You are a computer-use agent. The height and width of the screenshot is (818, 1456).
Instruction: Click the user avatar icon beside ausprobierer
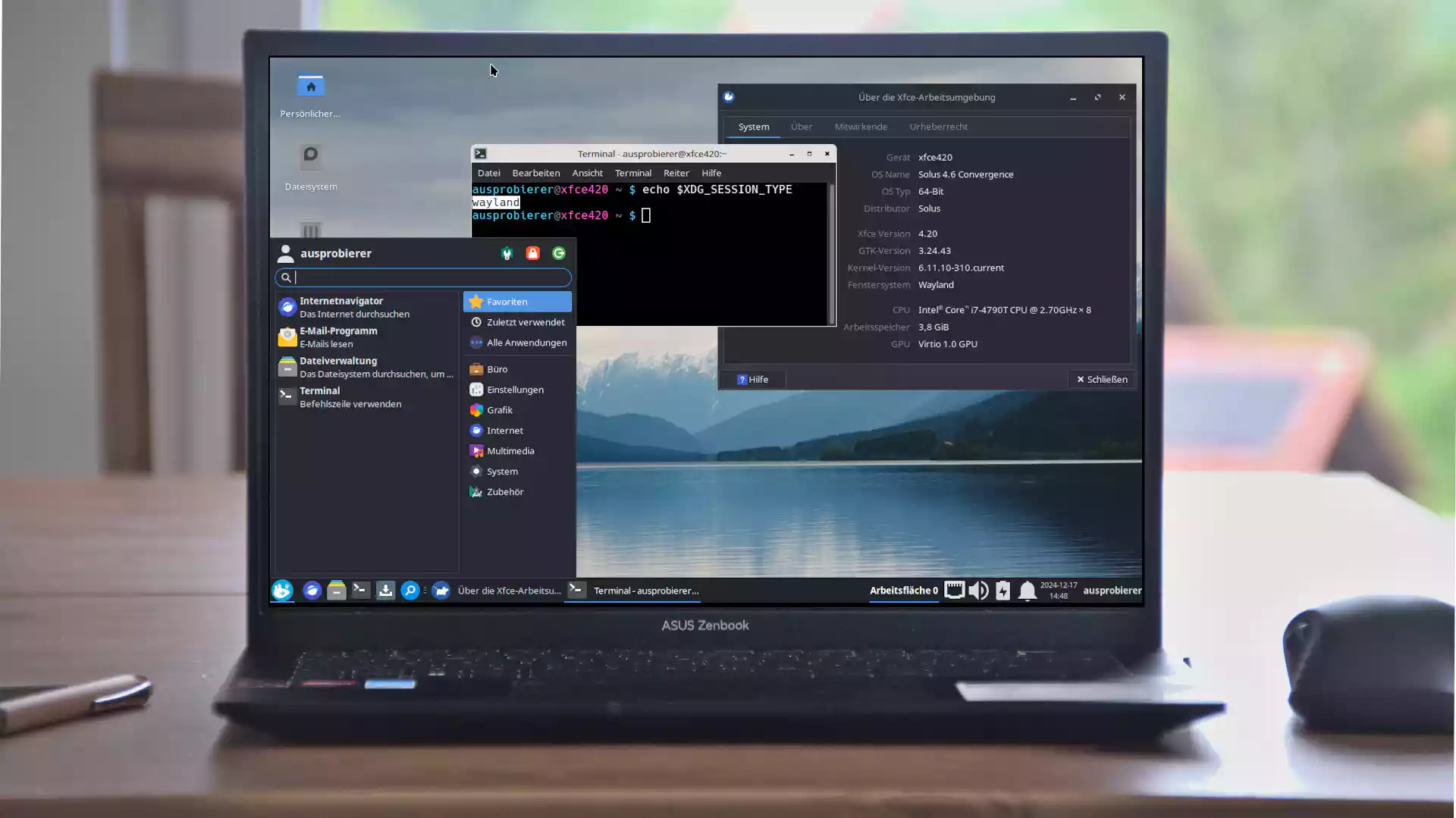[285, 253]
